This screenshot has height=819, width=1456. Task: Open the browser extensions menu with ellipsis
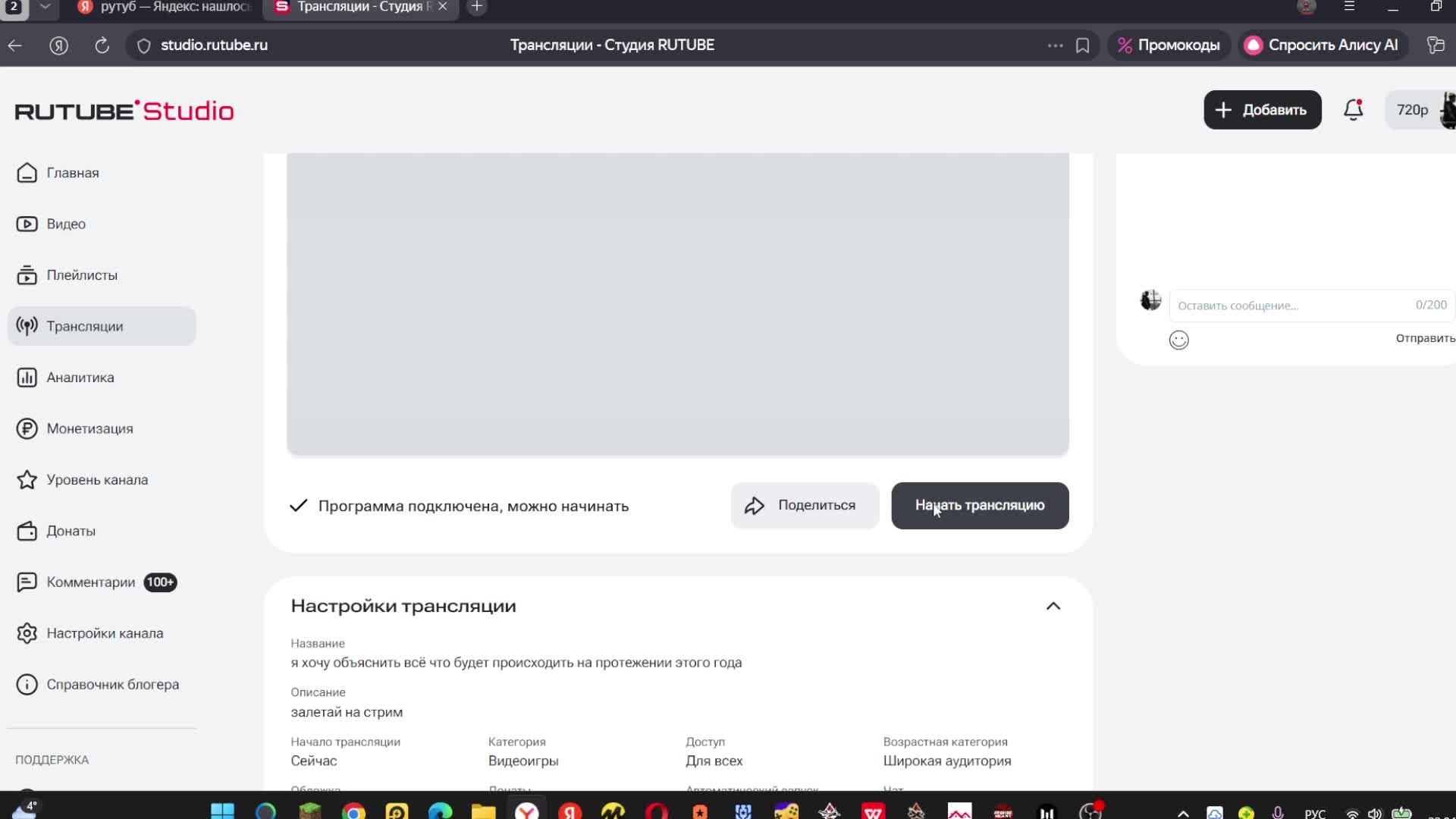(x=1055, y=45)
